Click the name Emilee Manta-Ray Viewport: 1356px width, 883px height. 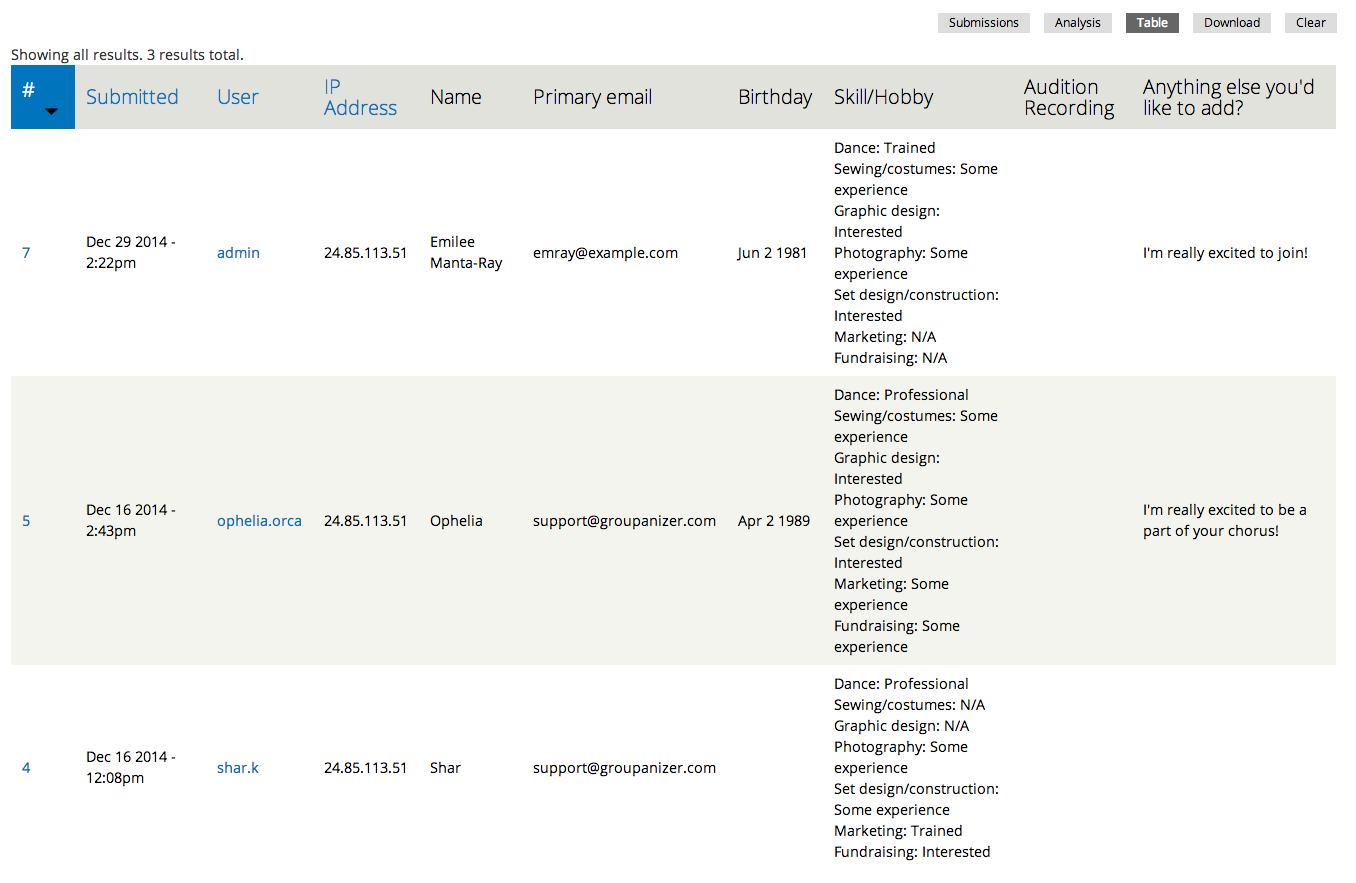(x=466, y=253)
